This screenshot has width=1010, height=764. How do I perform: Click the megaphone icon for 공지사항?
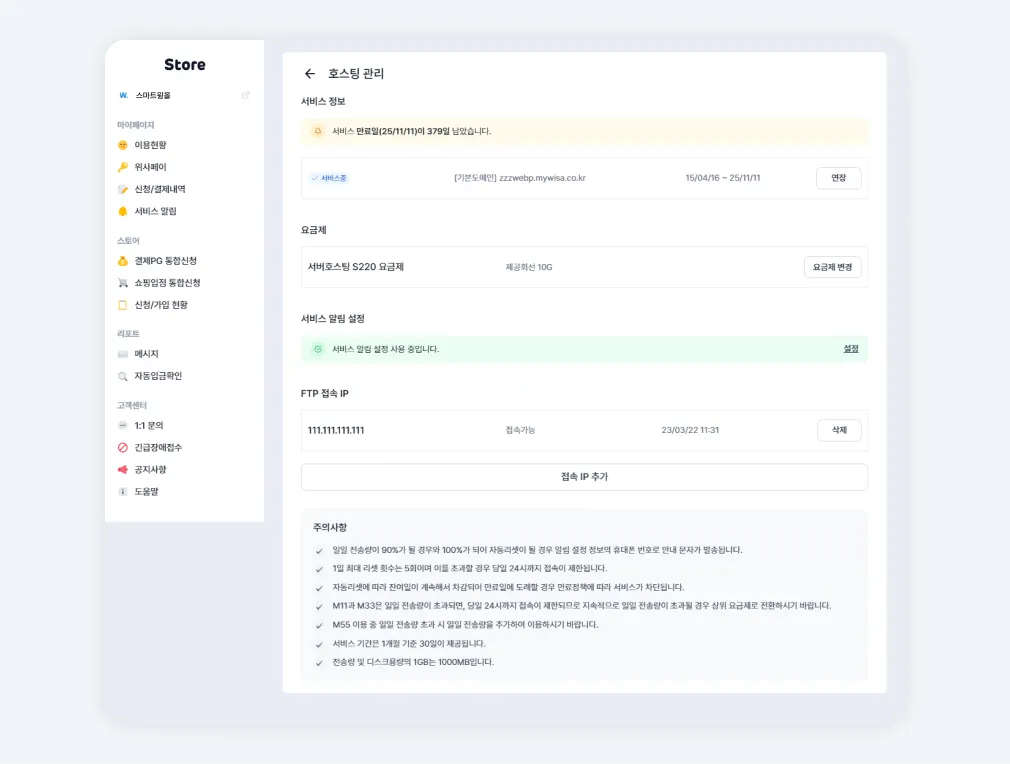pyautogui.click(x=123, y=470)
